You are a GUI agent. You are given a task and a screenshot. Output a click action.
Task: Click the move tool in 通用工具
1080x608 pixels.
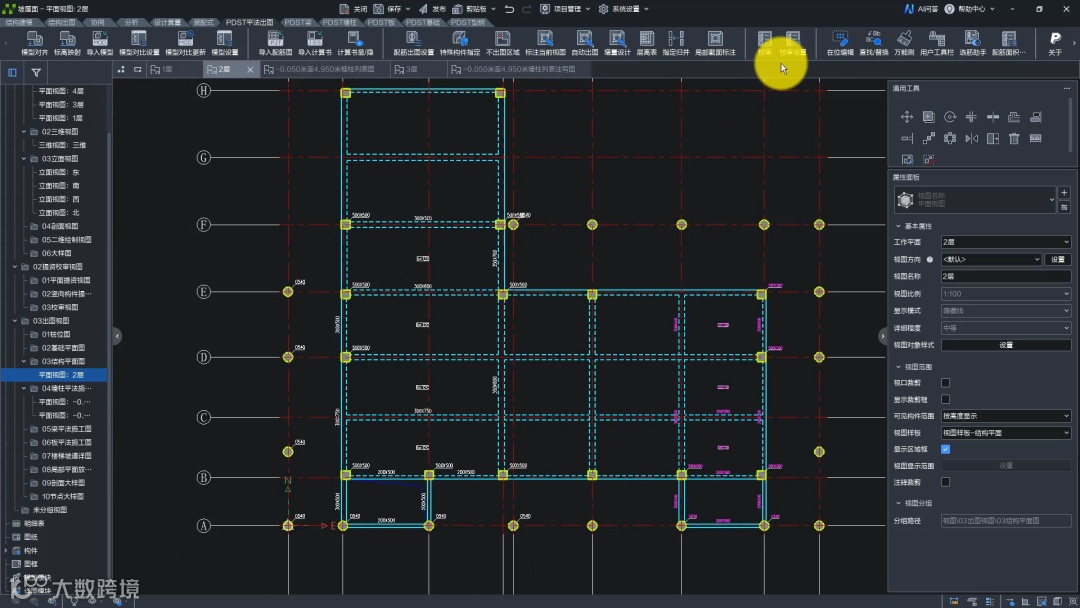907,117
